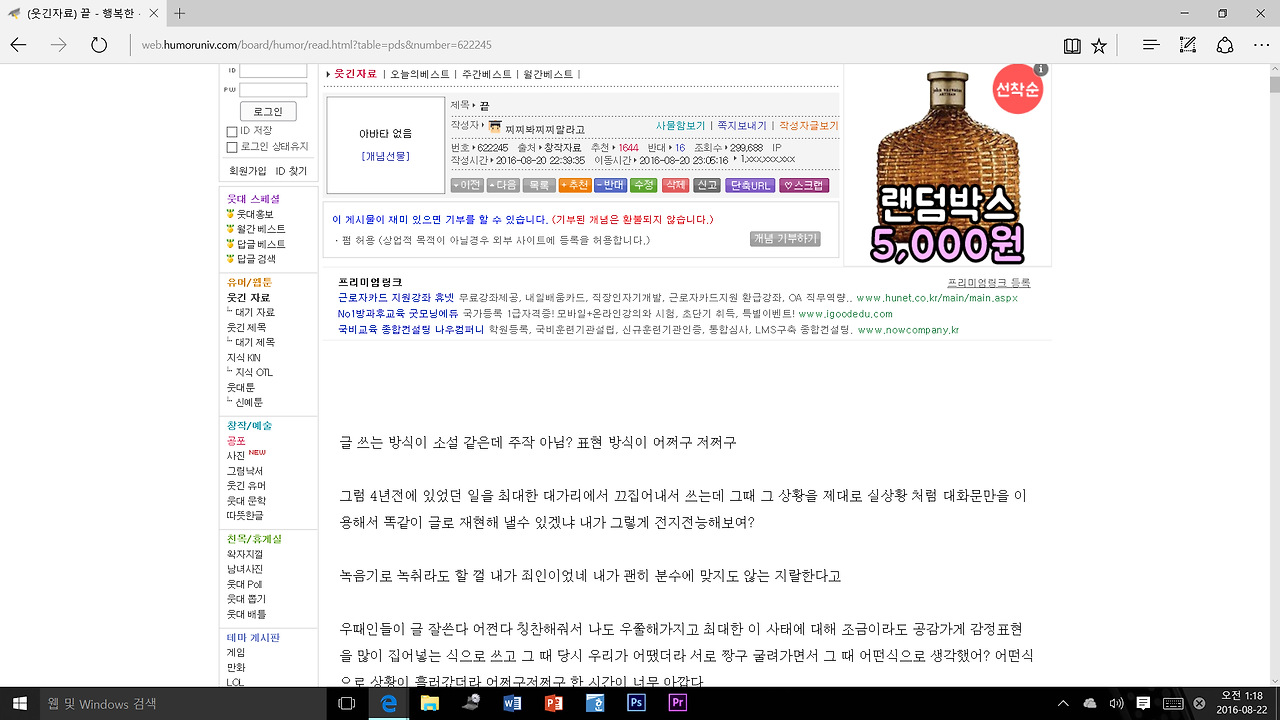Open the Edge Hub panel
This screenshot has width=1280, height=720.
(x=1150, y=44)
